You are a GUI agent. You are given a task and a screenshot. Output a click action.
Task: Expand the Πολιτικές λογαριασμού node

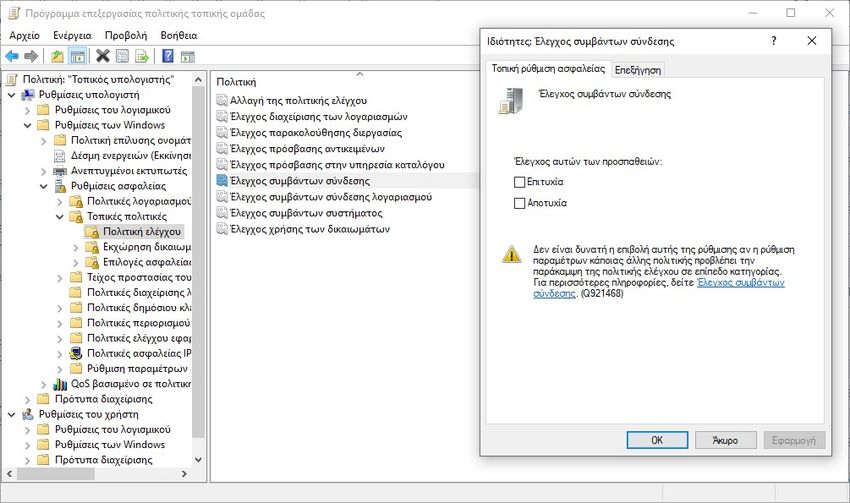click(60, 202)
